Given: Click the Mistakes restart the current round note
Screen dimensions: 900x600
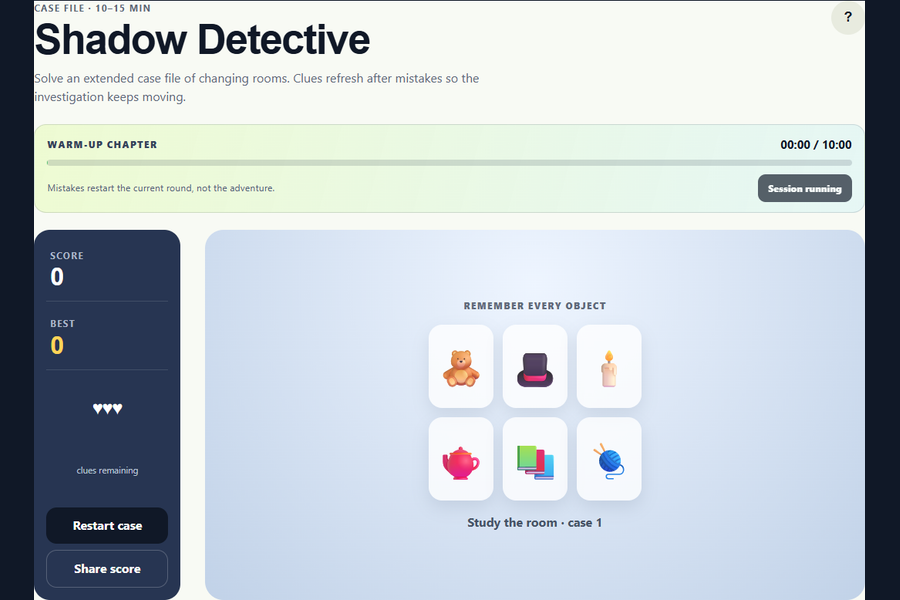Looking at the screenshot, I should 161,188.
